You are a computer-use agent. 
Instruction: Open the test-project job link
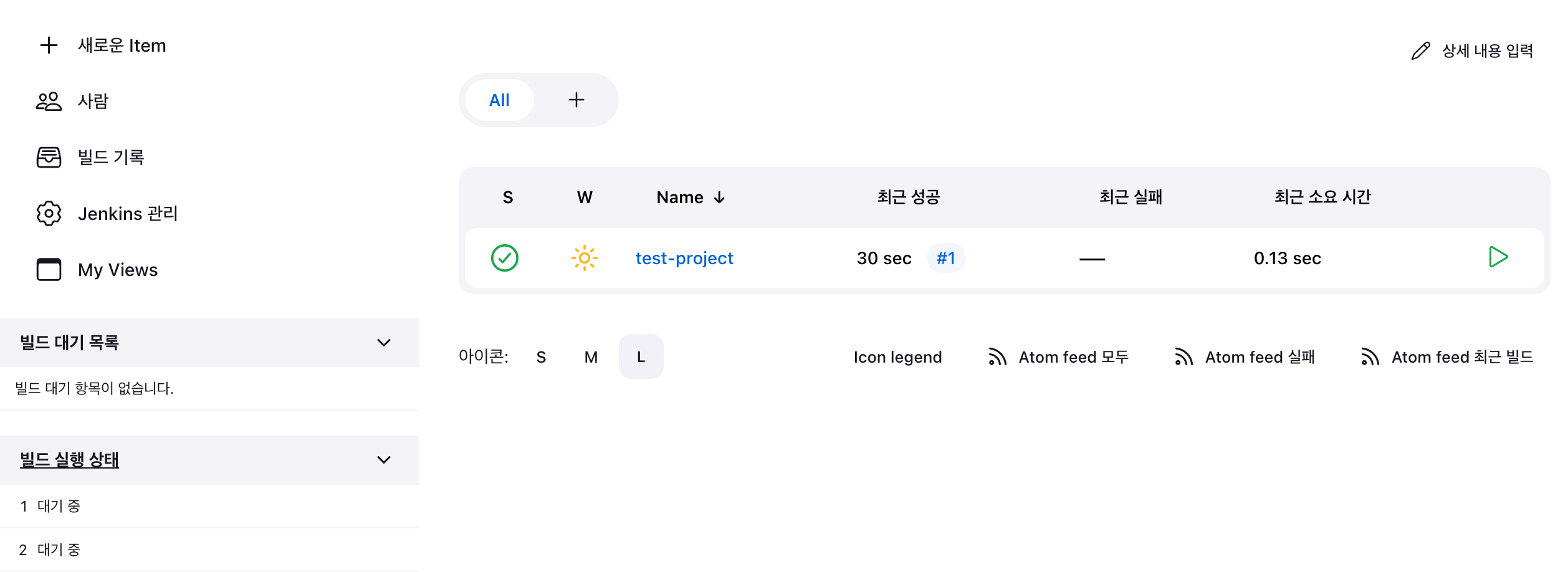(x=684, y=258)
